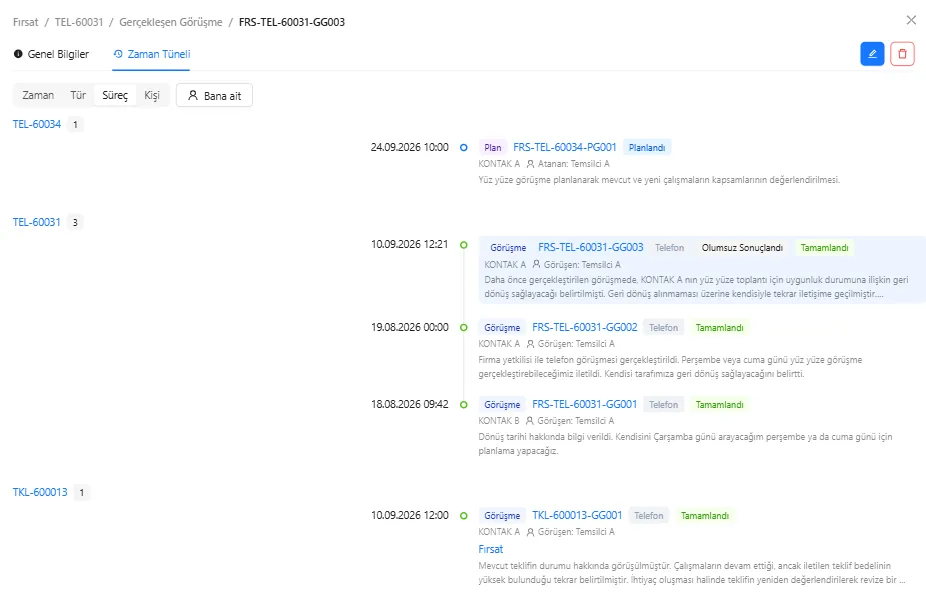Open the TKL-600013-GG001 meeting record
The height and width of the screenshot is (604, 926).
click(x=577, y=515)
